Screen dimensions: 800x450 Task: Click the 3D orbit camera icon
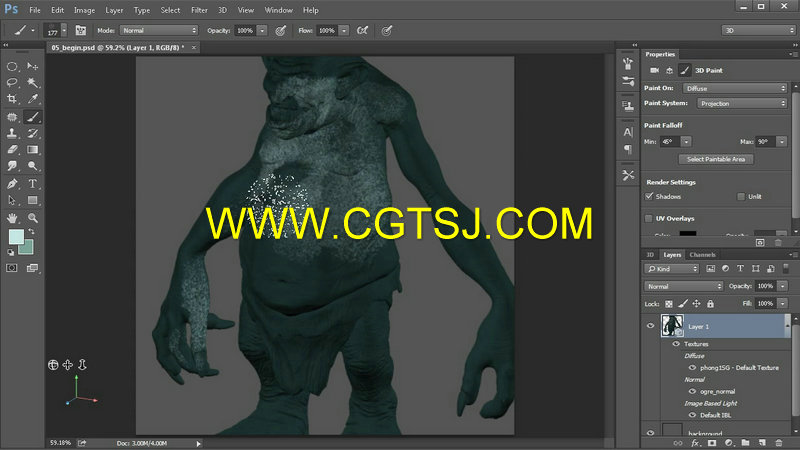point(53,365)
